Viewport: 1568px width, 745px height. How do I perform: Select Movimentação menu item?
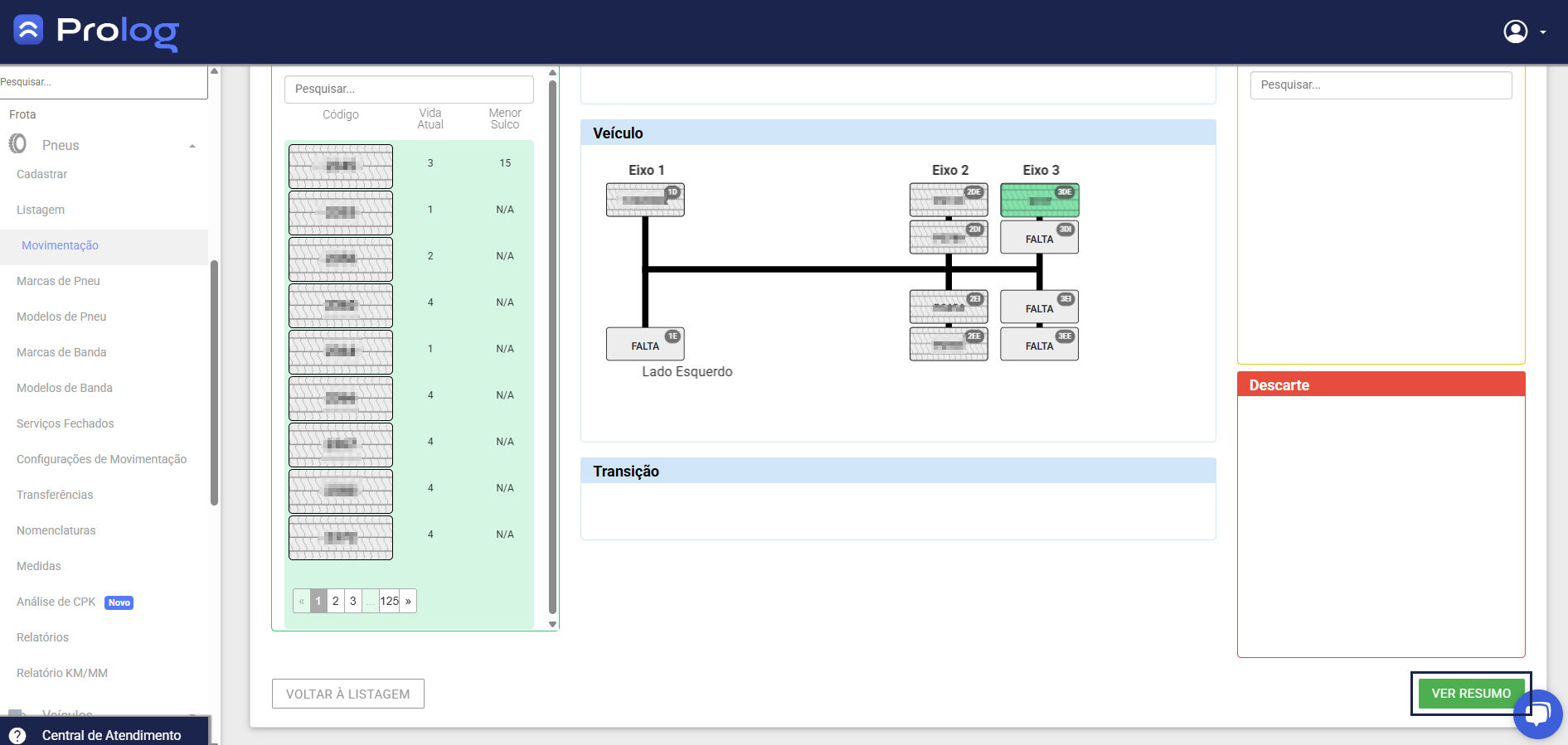click(60, 245)
